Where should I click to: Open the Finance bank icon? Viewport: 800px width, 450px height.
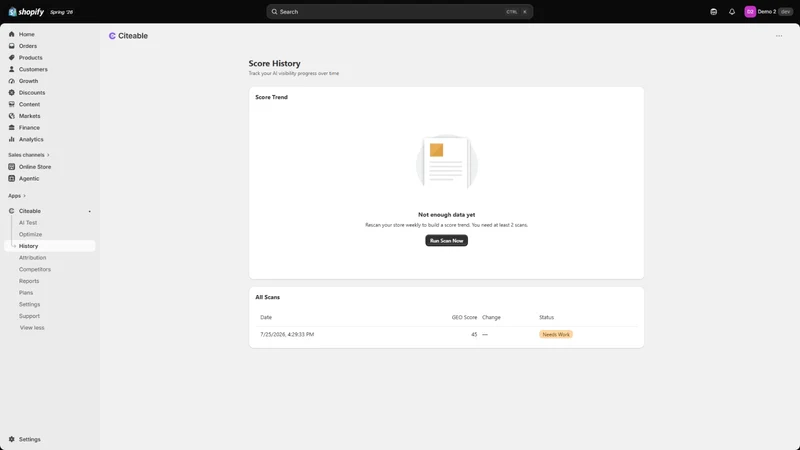coord(12,128)
